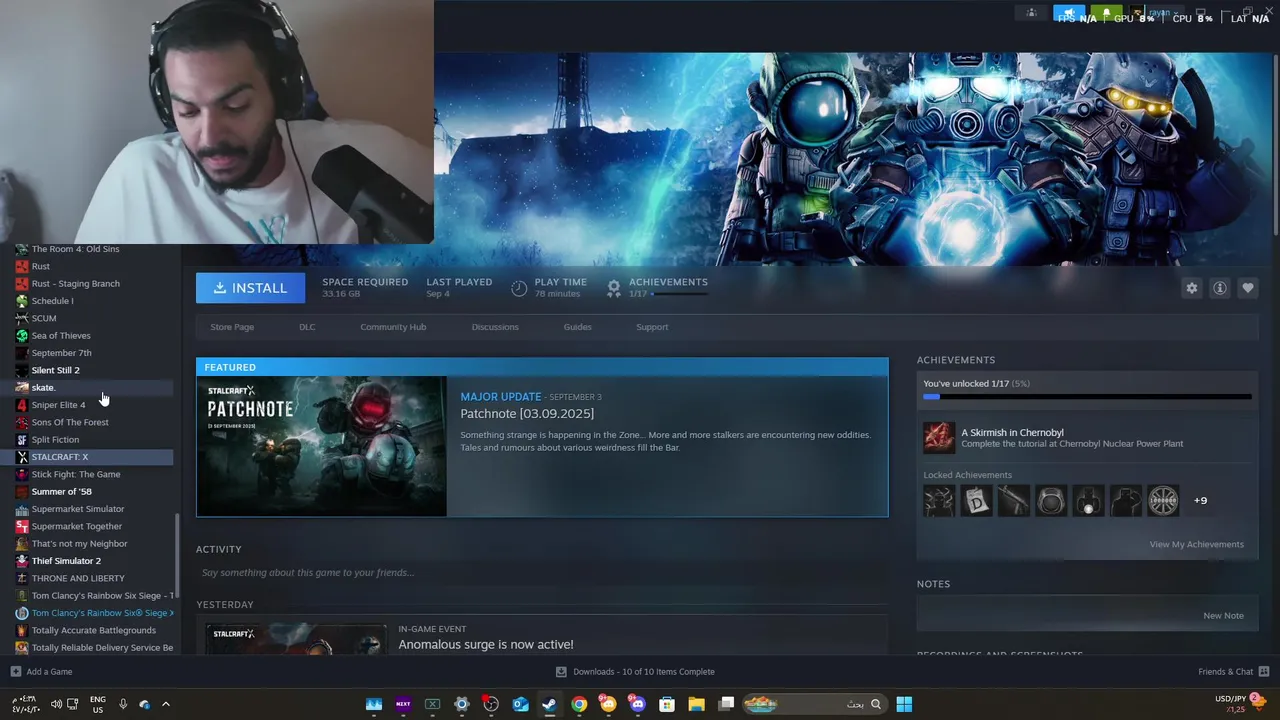The width and height of the screenshot is (1280, 720).
Task: Open the Xbox app taskbar icon
Action: (x=432, y=704)
